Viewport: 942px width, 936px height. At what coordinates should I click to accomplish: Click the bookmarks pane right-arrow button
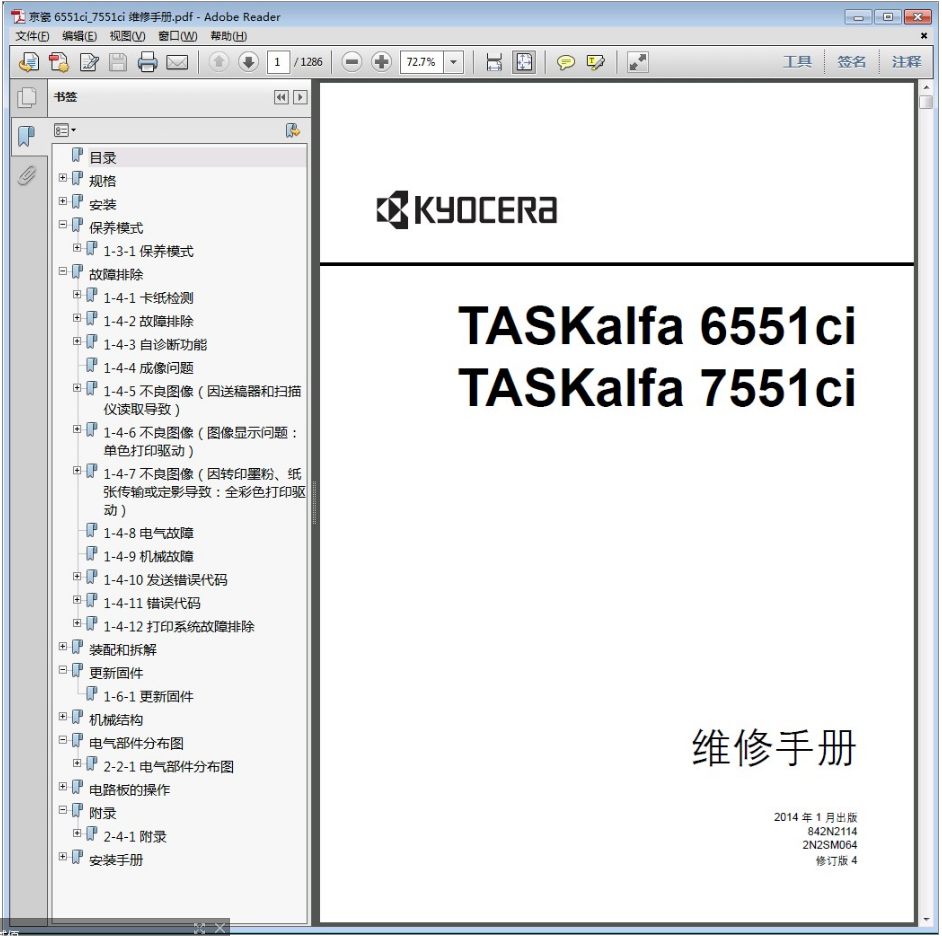click(300, 97)
